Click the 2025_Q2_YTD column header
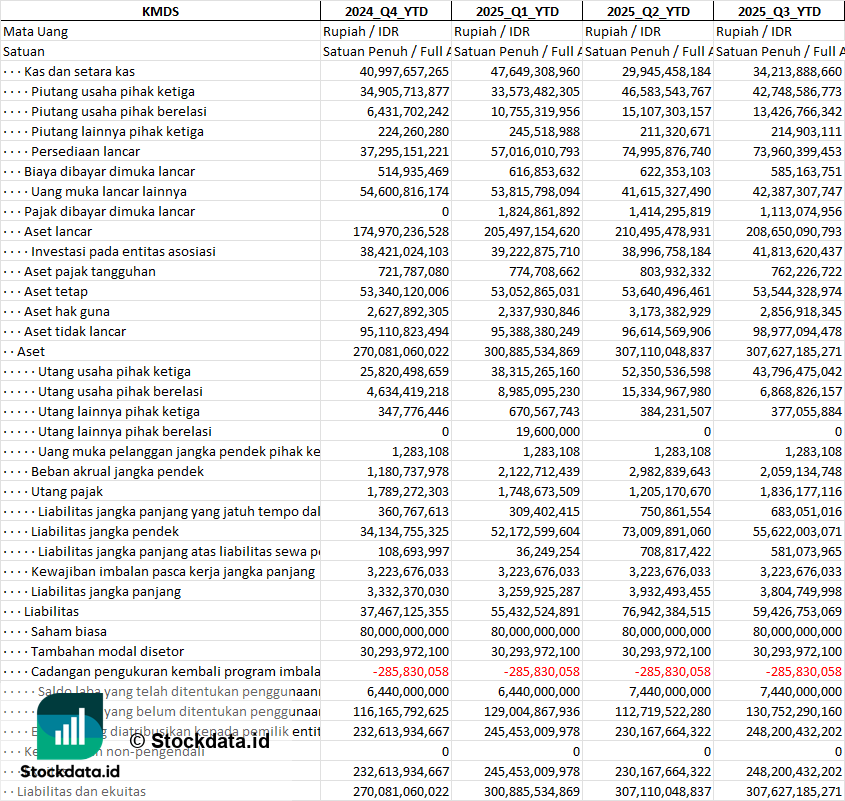The width and height of the screenshot is (845, 801). click(648, 11)
